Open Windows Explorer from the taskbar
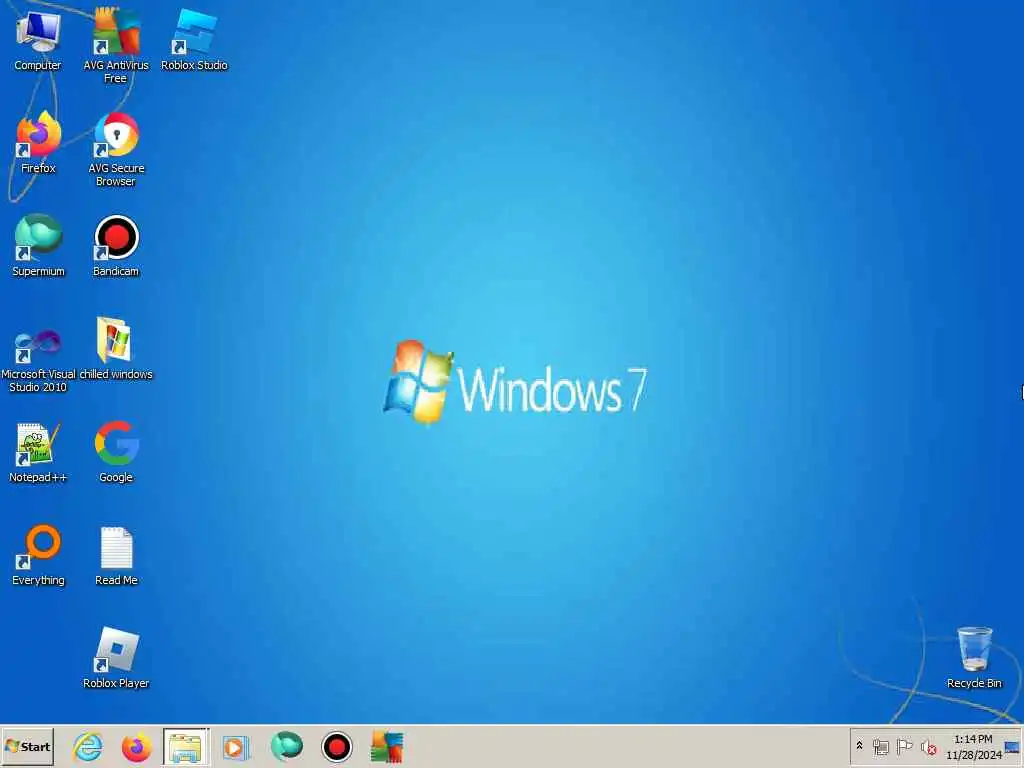Viewport: 1024px width, 768px height. tap(186, 747)
